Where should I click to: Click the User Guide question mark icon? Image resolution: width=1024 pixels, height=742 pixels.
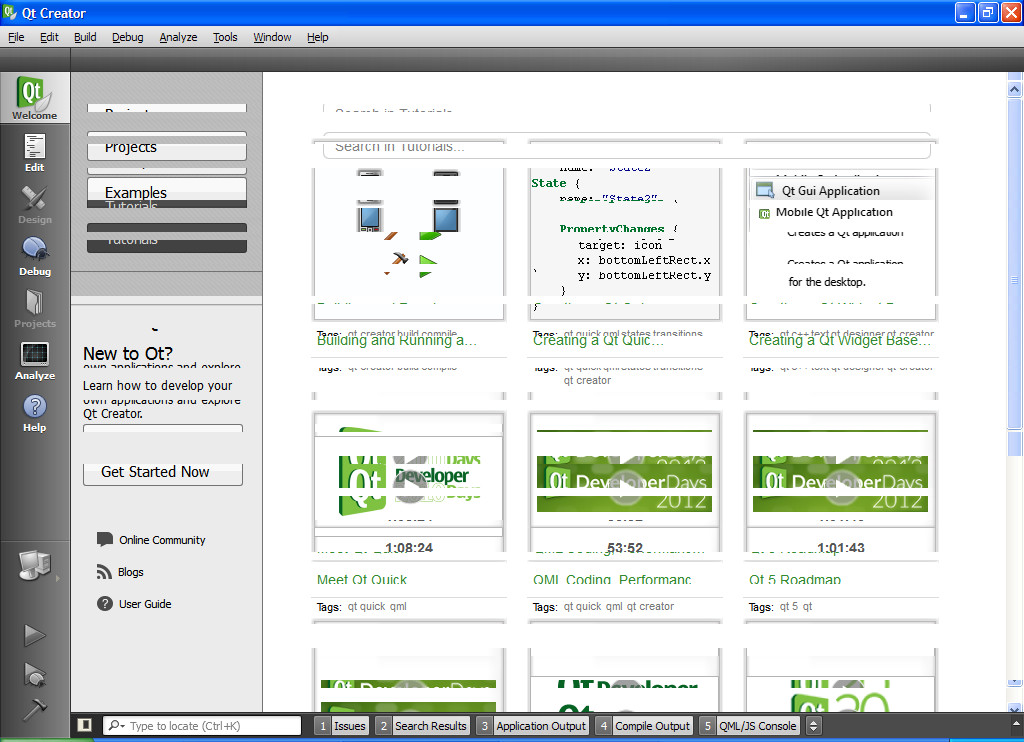tap(104, 604)
